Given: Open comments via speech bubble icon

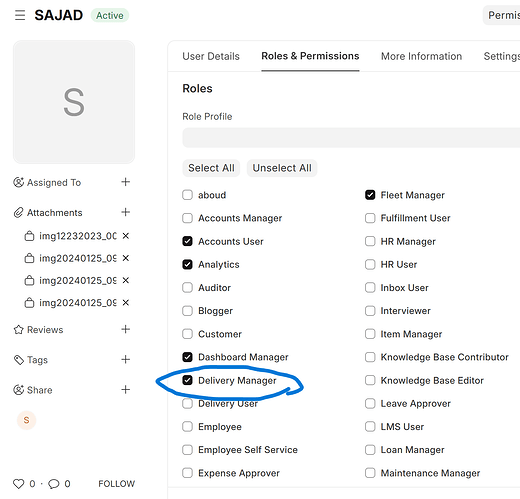Looking at the screenshot, I should (54, 484).
